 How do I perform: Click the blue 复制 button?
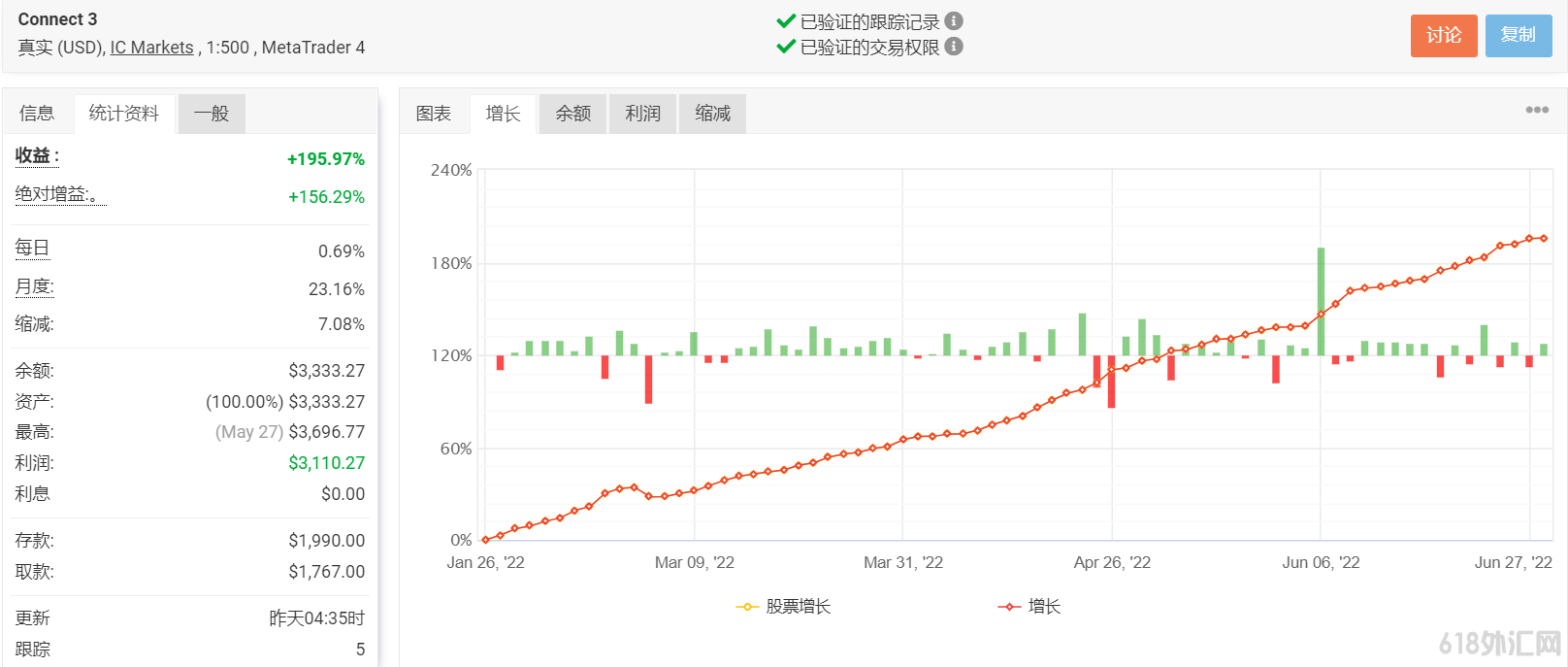[1518, 36]
